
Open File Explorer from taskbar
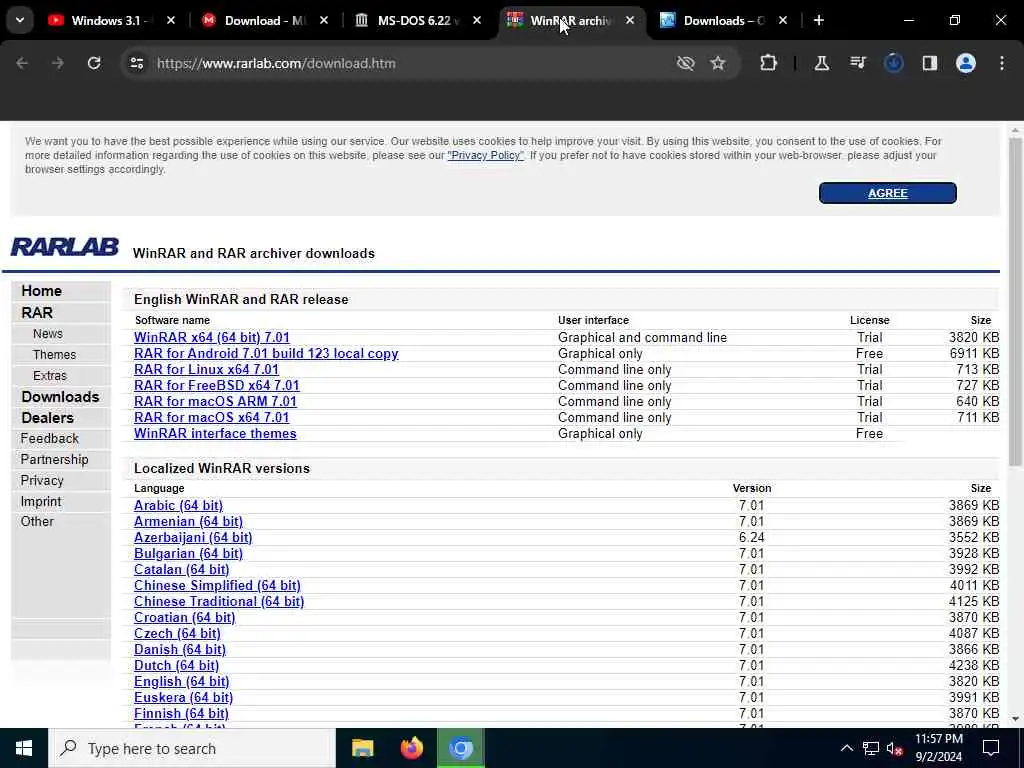tap(362, 748)
